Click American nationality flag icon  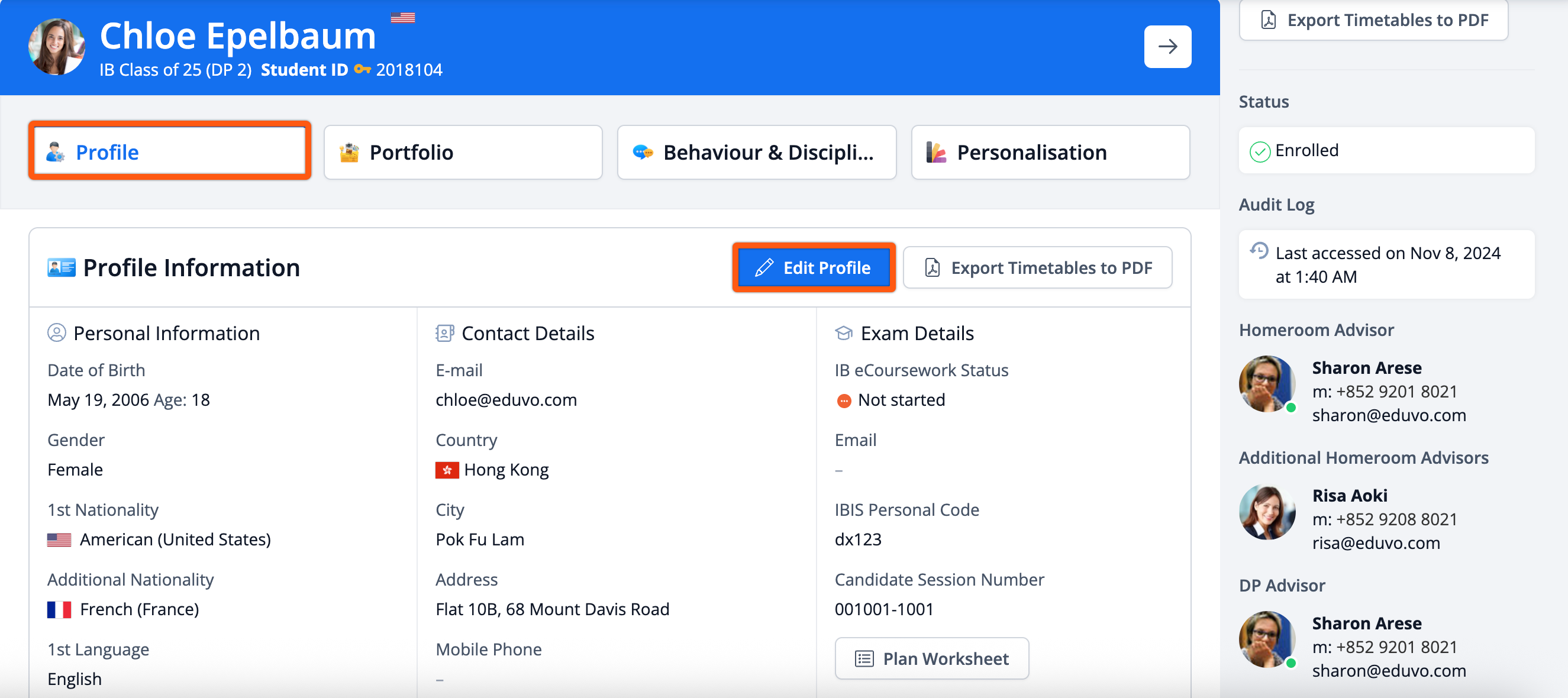(x=59, y=540)
